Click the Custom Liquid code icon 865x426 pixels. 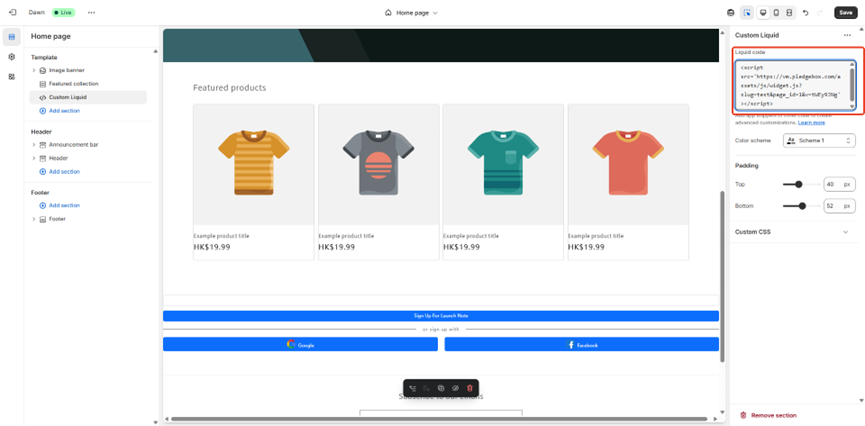click(42, 97)
